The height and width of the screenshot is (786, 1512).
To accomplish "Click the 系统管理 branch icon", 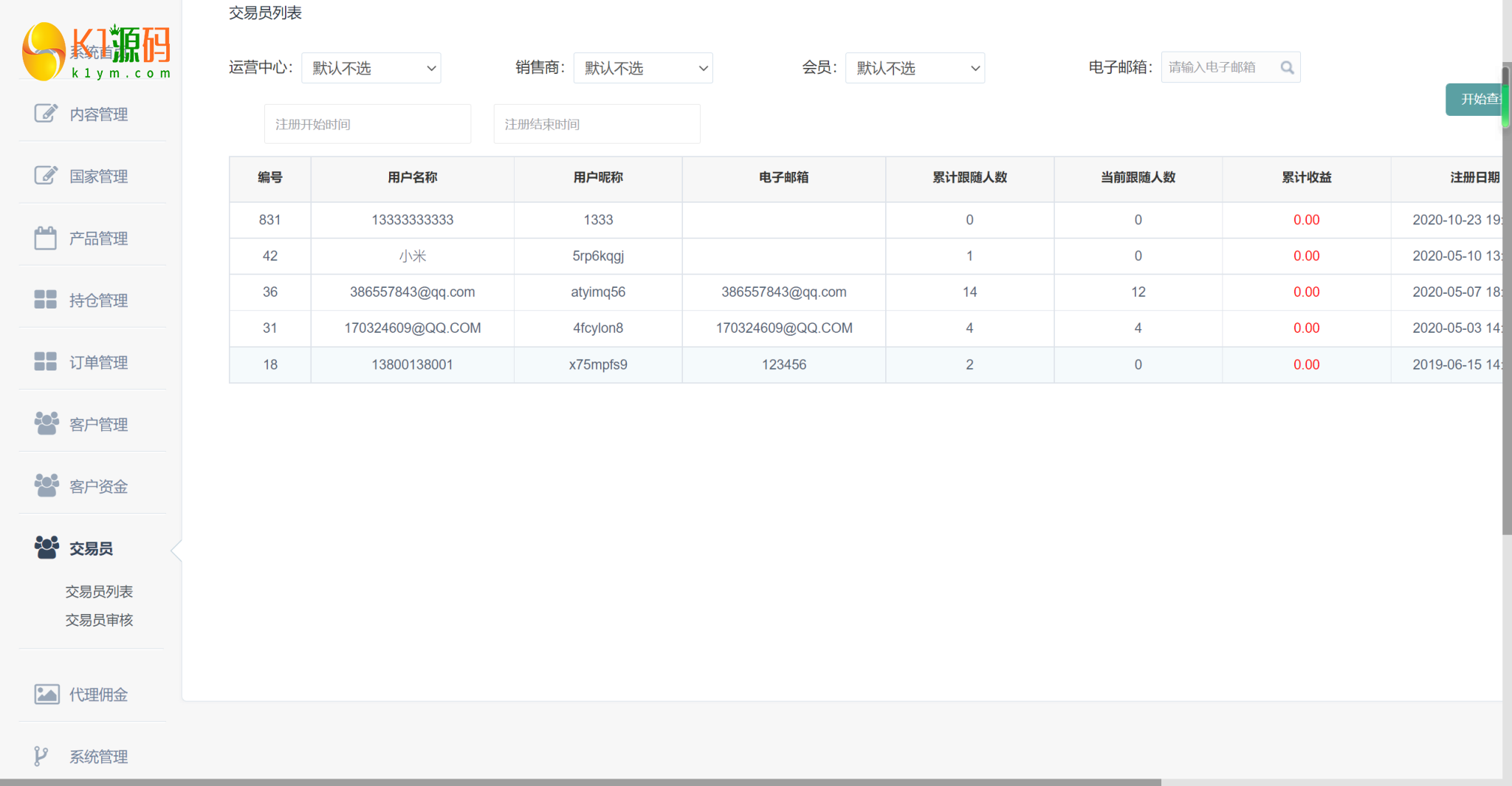I will pos(41,756).
